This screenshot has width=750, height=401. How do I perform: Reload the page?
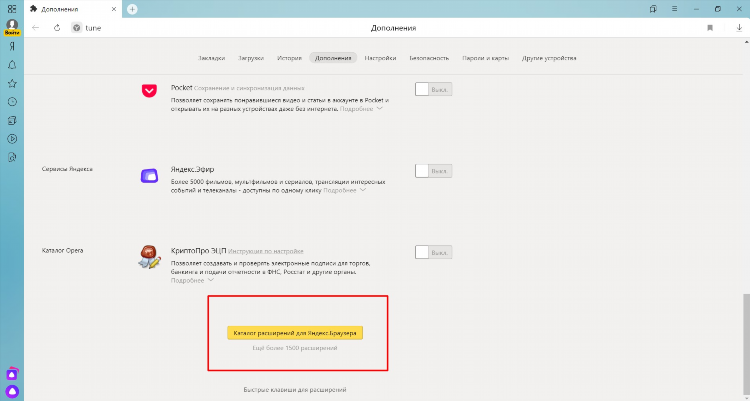click(x=57, y=28)
